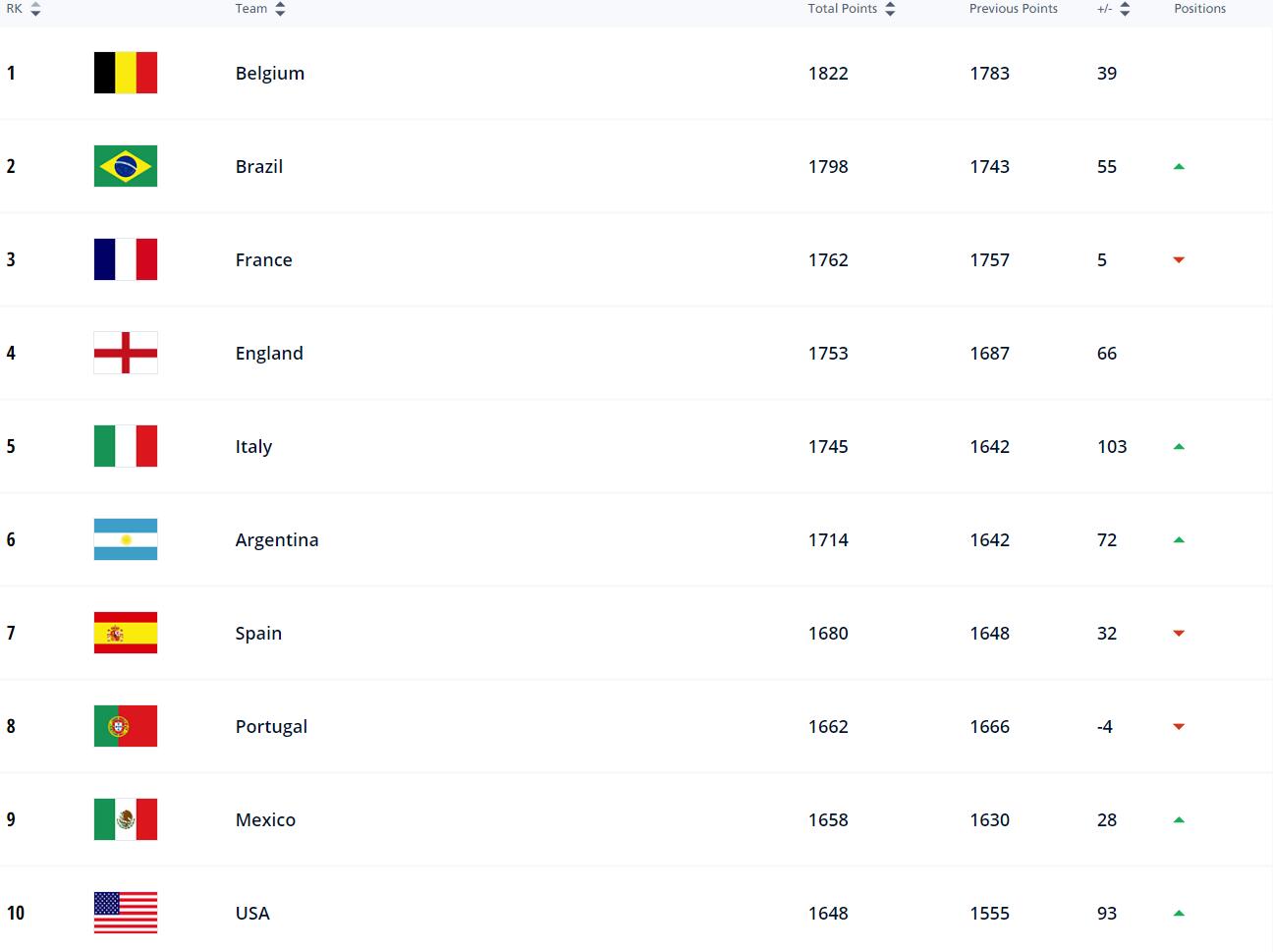Open the Portugal team link
The height and width of the screenshot is (952, 1273).
[x=271, y=727]
